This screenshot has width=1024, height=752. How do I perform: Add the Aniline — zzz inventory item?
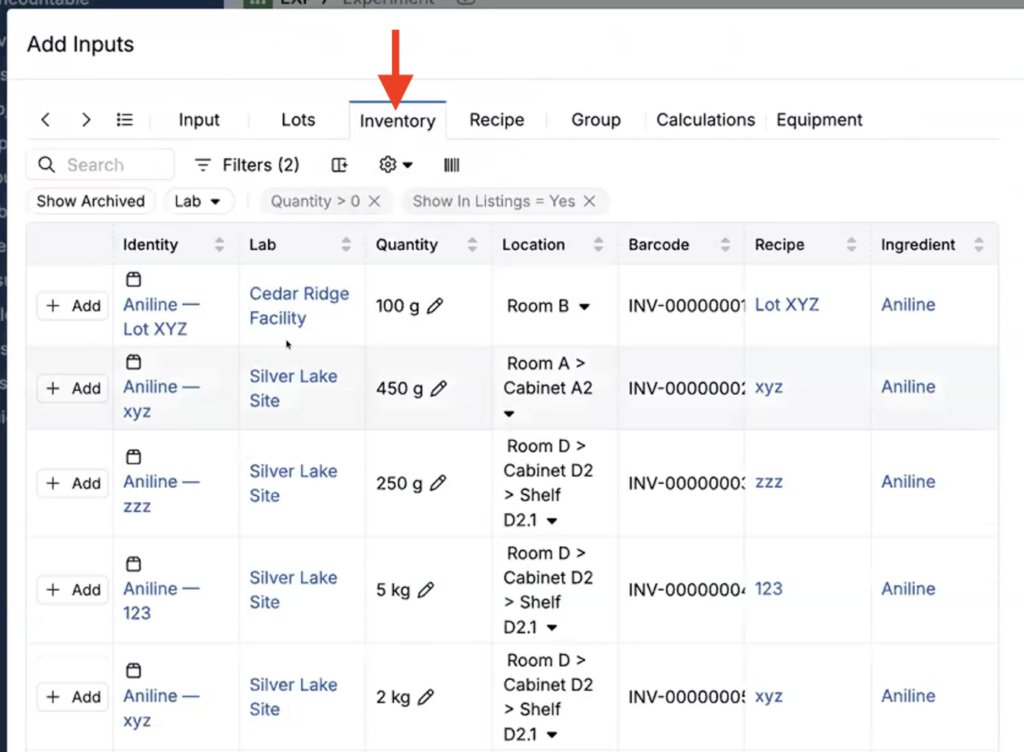coord(72,483)
